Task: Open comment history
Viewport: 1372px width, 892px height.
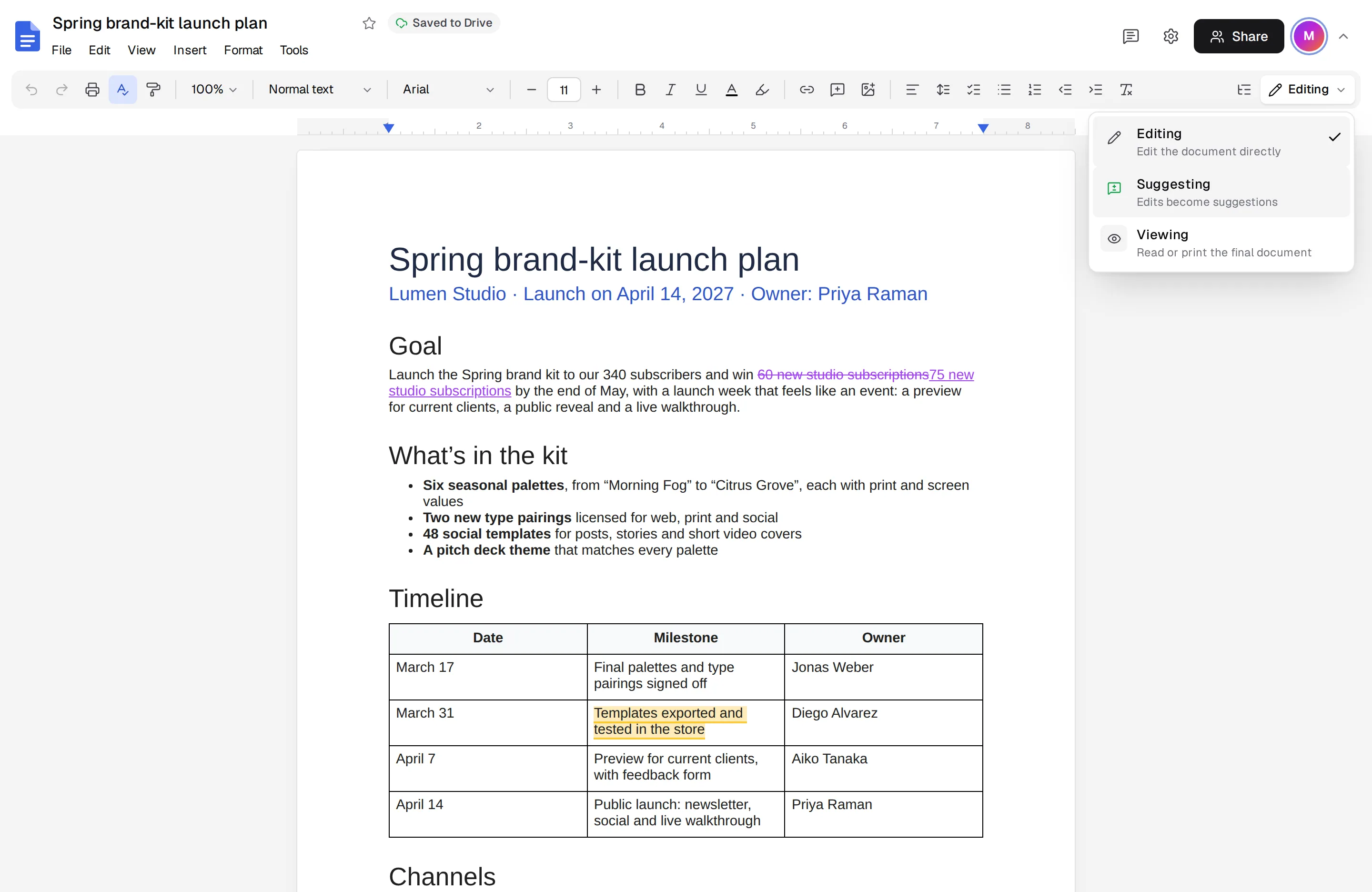Action: click(x=1130, y=36)
